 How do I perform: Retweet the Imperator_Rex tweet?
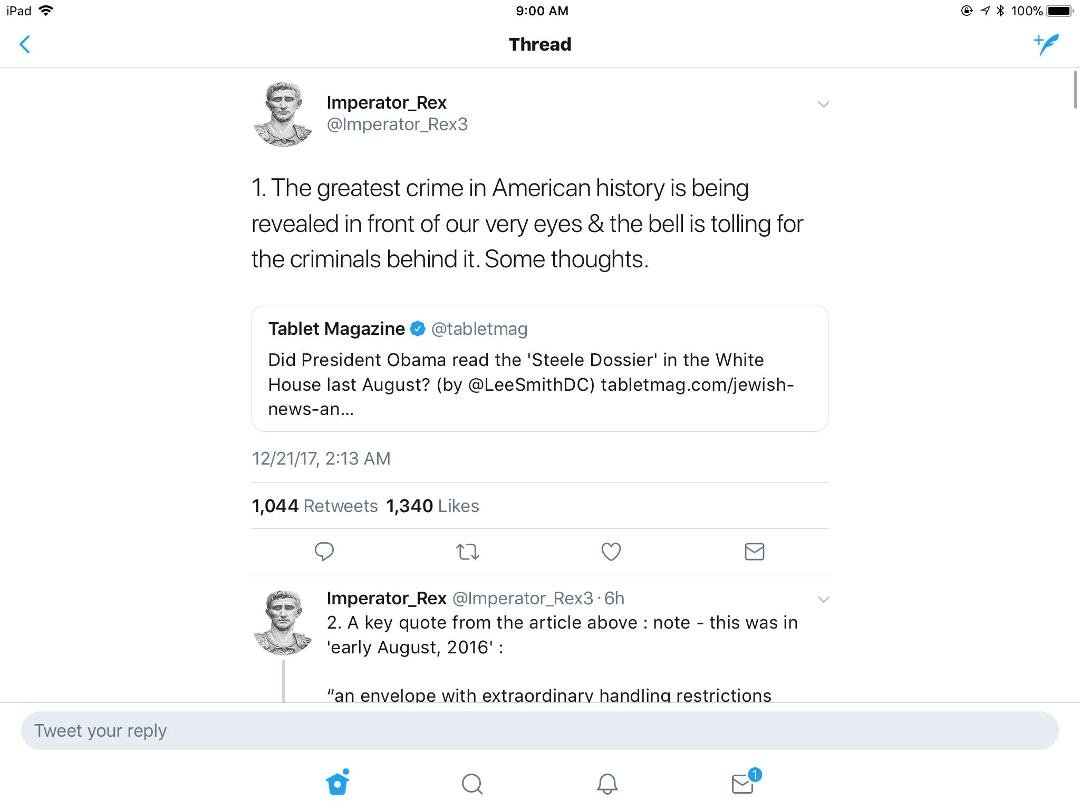pyautogui.click(x=468, y=552)
